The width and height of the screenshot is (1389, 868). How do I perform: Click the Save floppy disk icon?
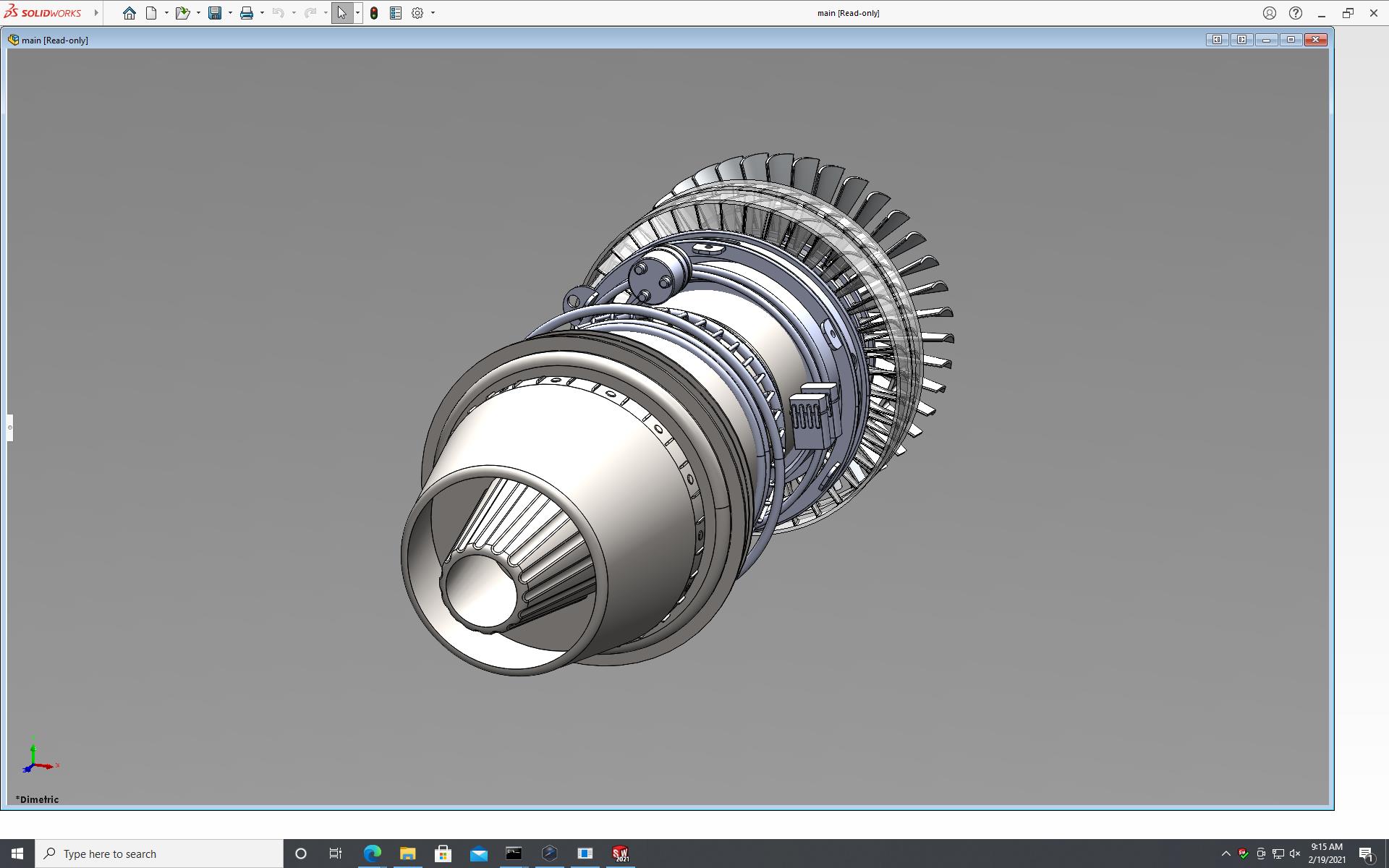(215, 13)
